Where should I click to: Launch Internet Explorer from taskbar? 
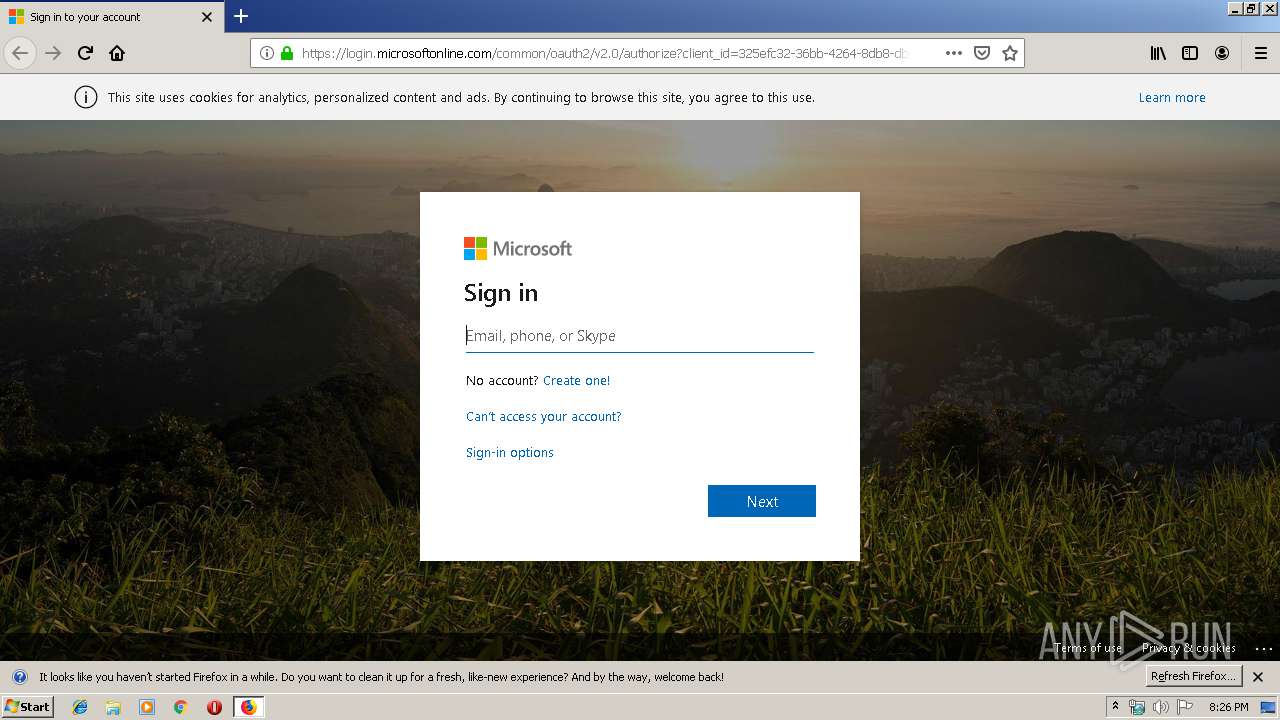pos(80,707)
